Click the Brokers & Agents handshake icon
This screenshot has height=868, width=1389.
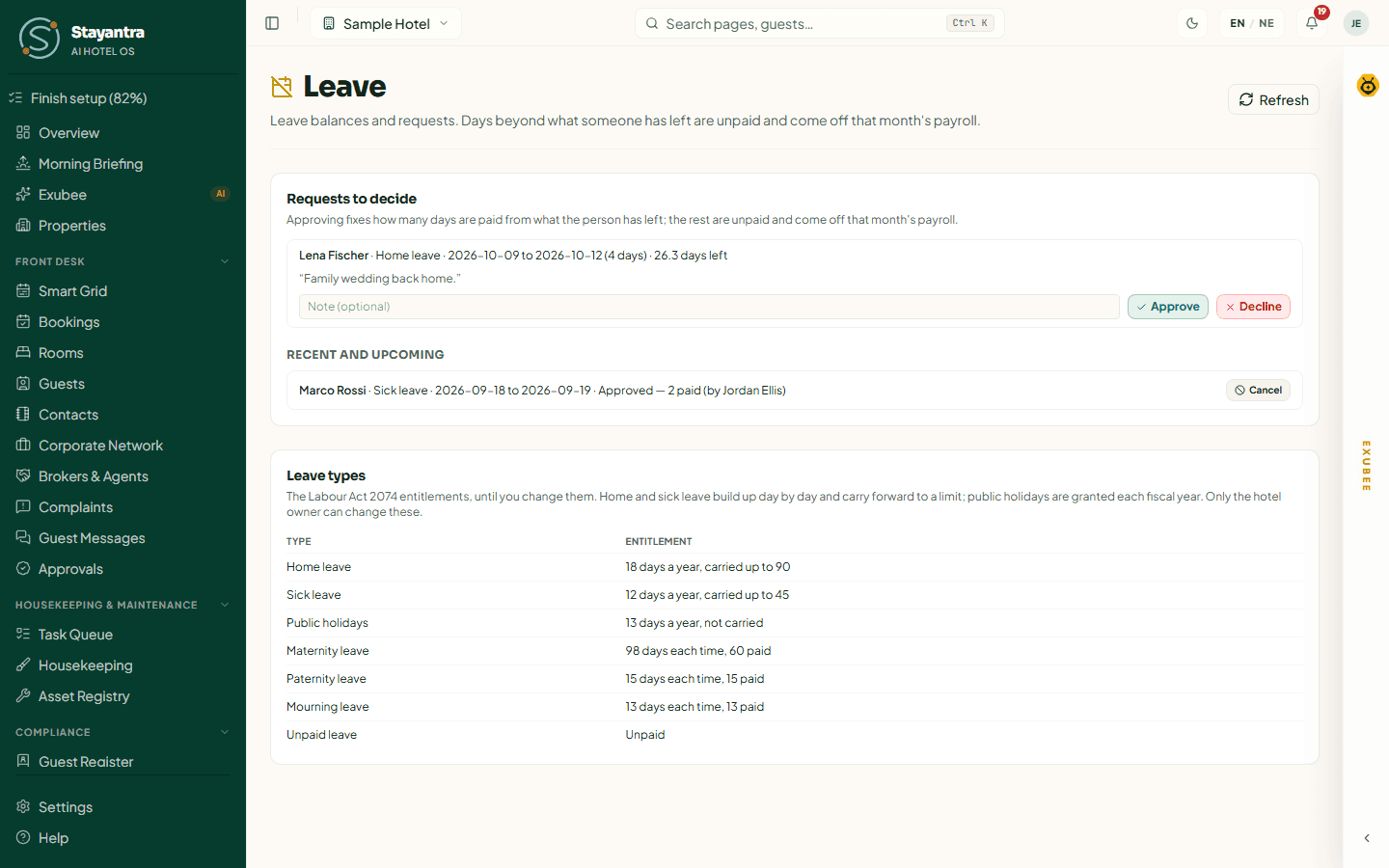[x=23, y=476]
